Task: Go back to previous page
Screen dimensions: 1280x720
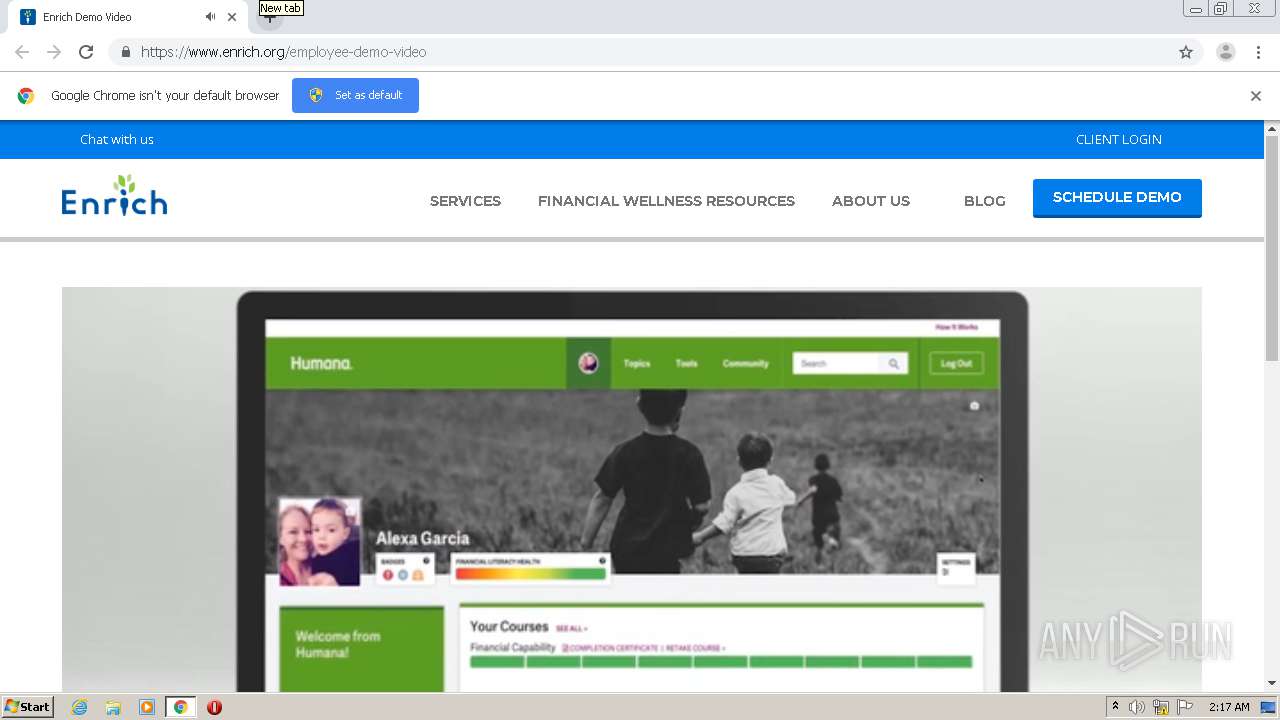Action: [x=22, y=52]
